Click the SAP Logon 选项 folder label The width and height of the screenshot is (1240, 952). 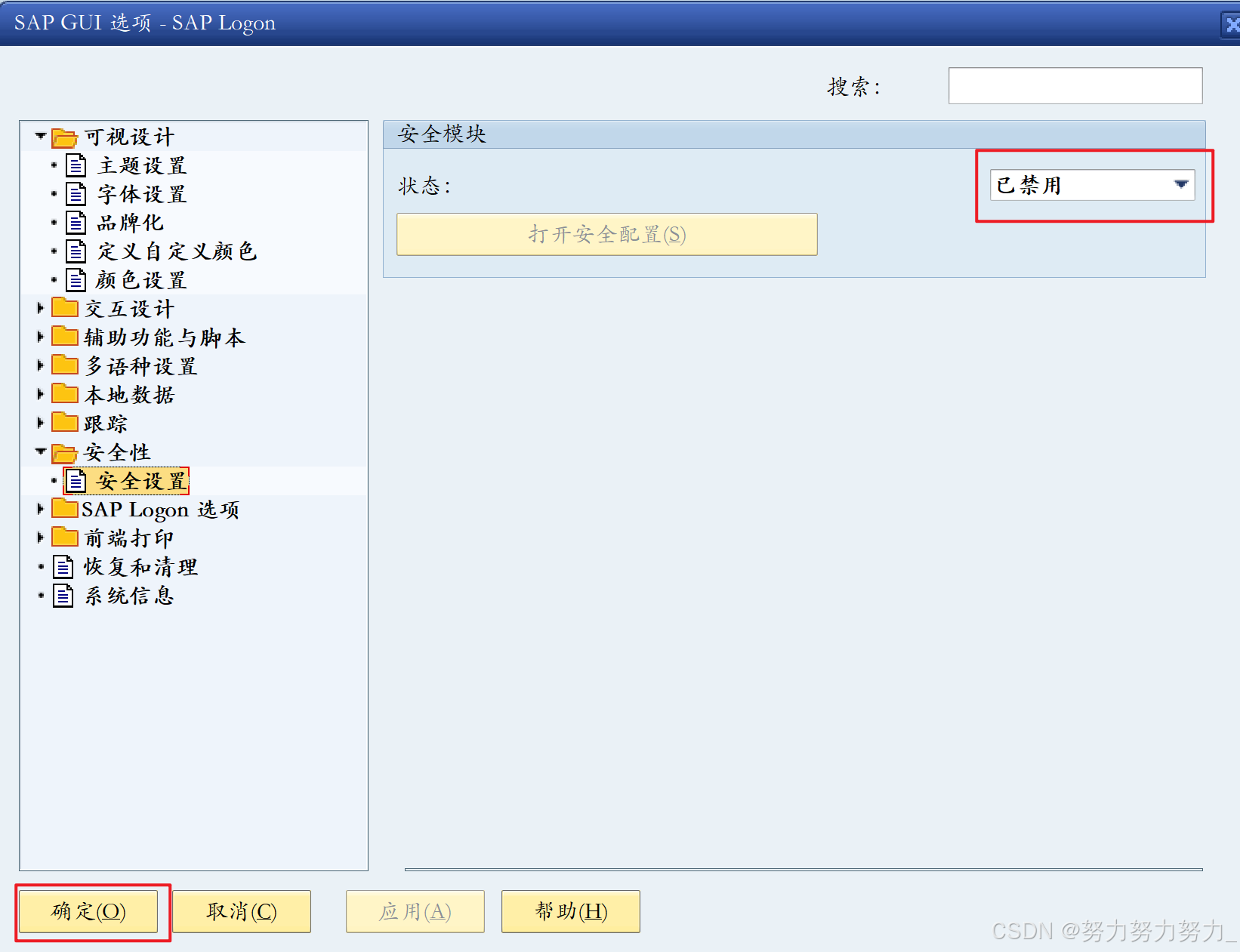[x=161, y=510]
